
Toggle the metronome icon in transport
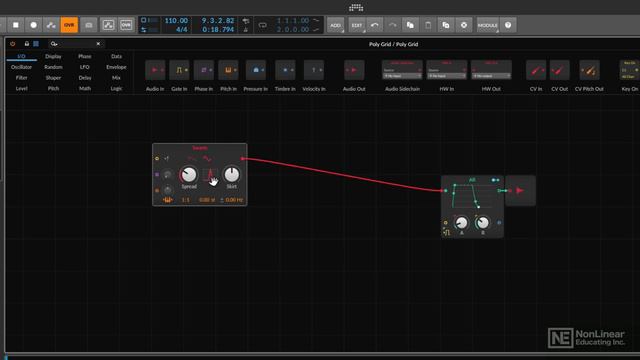(x=245, y=29)
